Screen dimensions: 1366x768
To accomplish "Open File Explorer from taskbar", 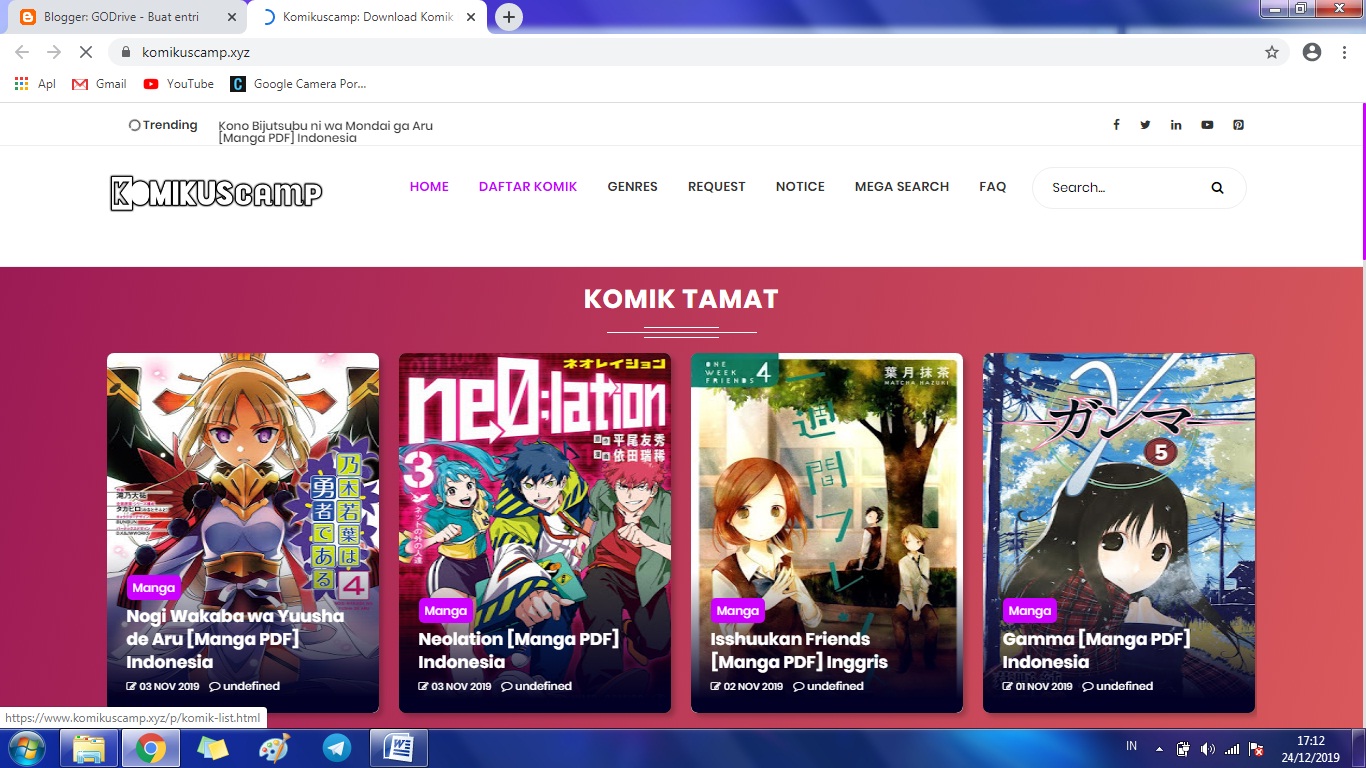I will pos(88,748).
